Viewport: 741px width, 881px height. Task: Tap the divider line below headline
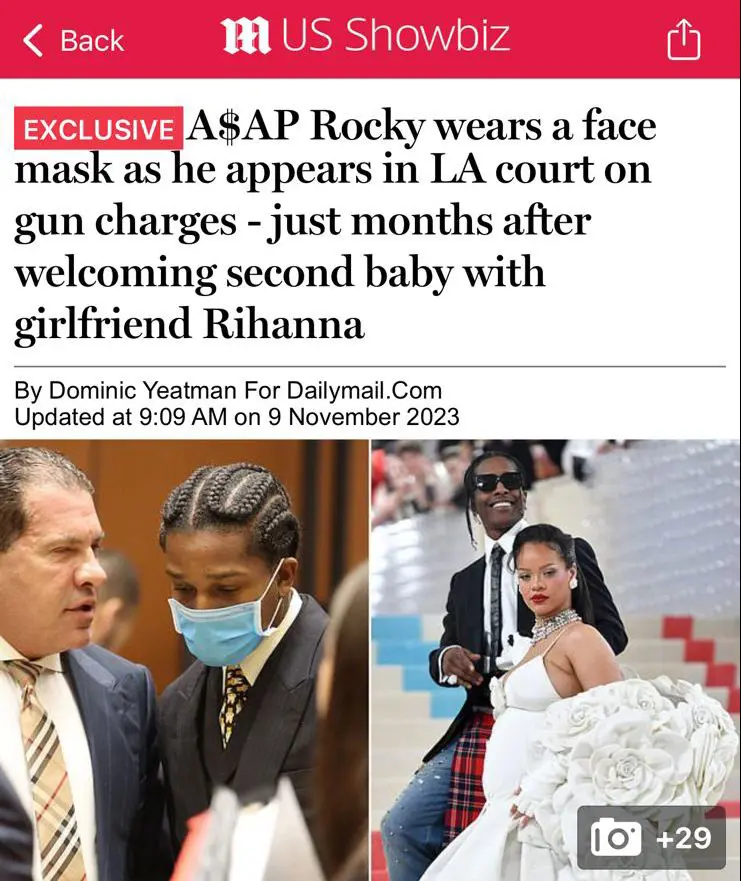370,366
